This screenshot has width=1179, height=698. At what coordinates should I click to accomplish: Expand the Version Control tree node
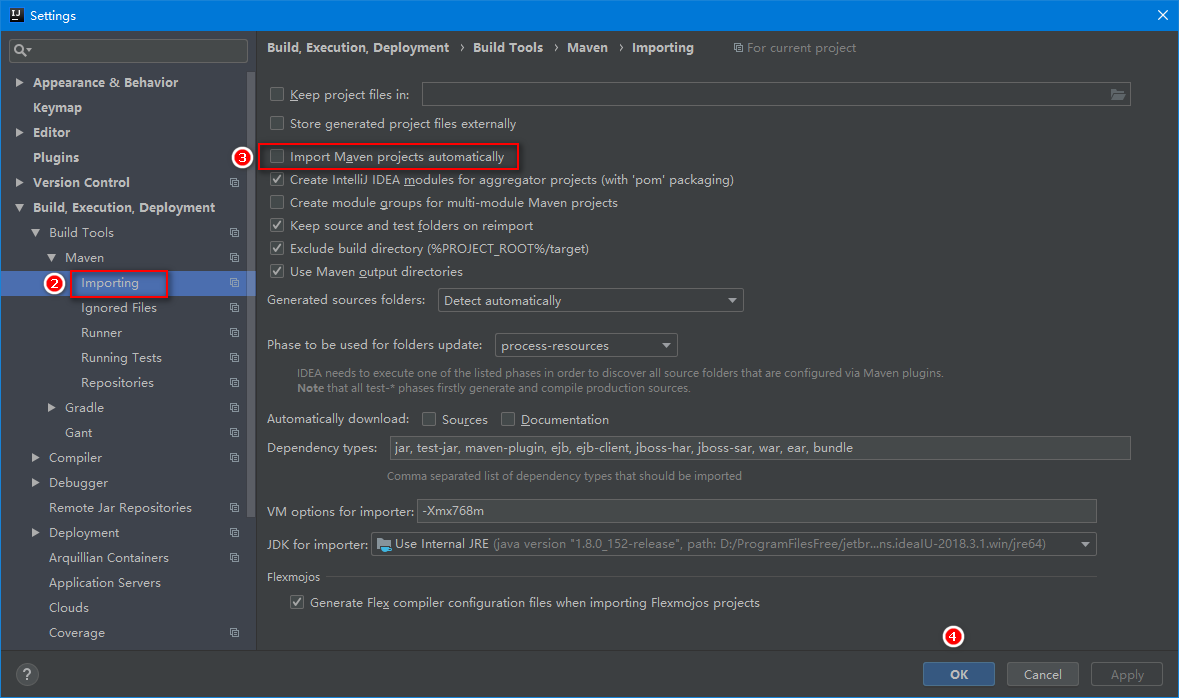(20, 182)
